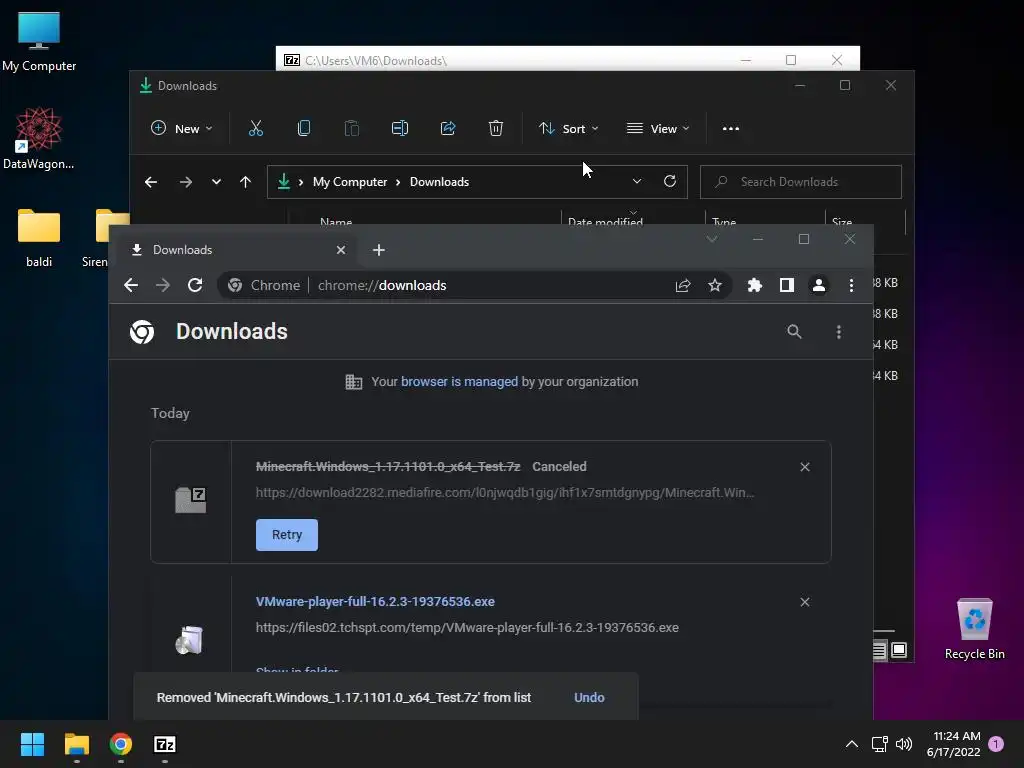This screenshot has width=1024, height=768.
Task: Click My Computer in the breadcrumb path
Action: pos(350,182)
